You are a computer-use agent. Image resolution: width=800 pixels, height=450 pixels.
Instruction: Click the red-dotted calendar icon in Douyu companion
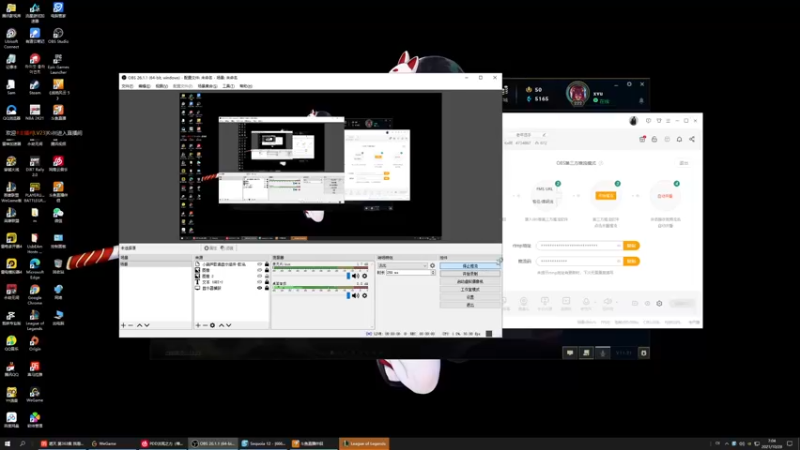642,139
